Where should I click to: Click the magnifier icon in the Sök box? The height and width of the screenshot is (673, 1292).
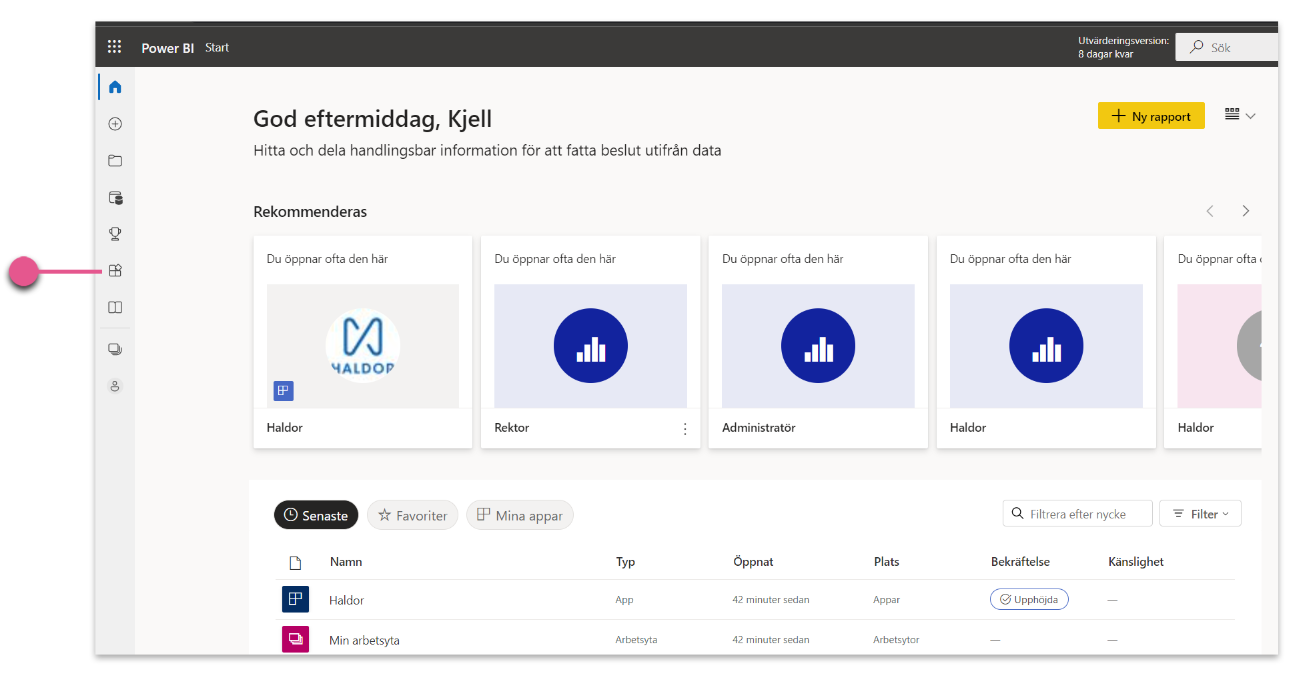(x=1197, y=47)
